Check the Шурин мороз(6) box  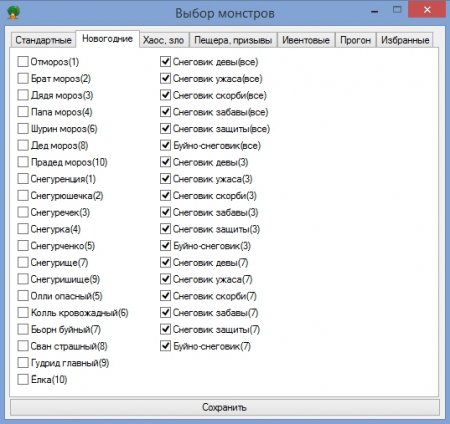pos(23,129)
